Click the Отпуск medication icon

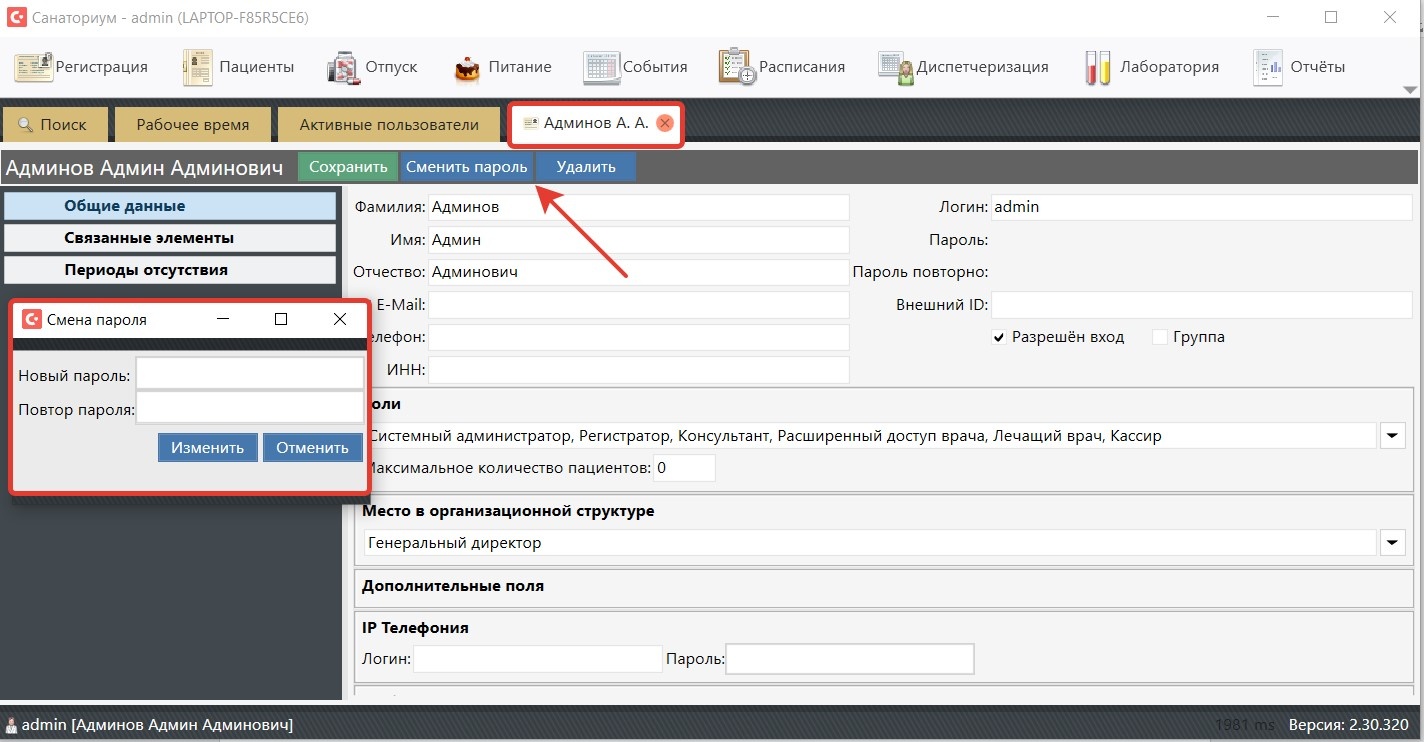point(343,67)
